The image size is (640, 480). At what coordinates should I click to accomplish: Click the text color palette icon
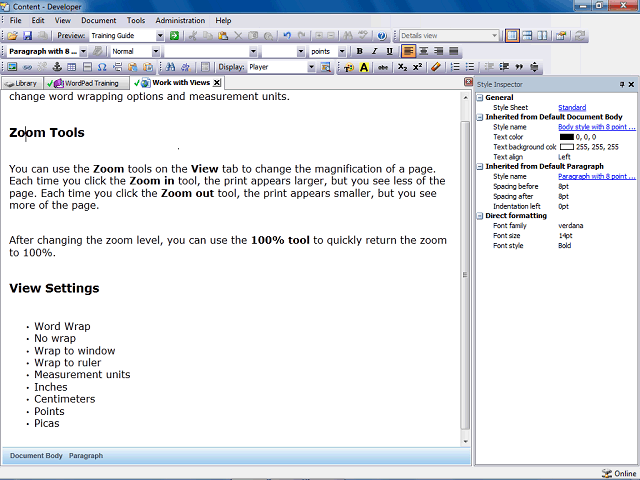pos(349,67)
